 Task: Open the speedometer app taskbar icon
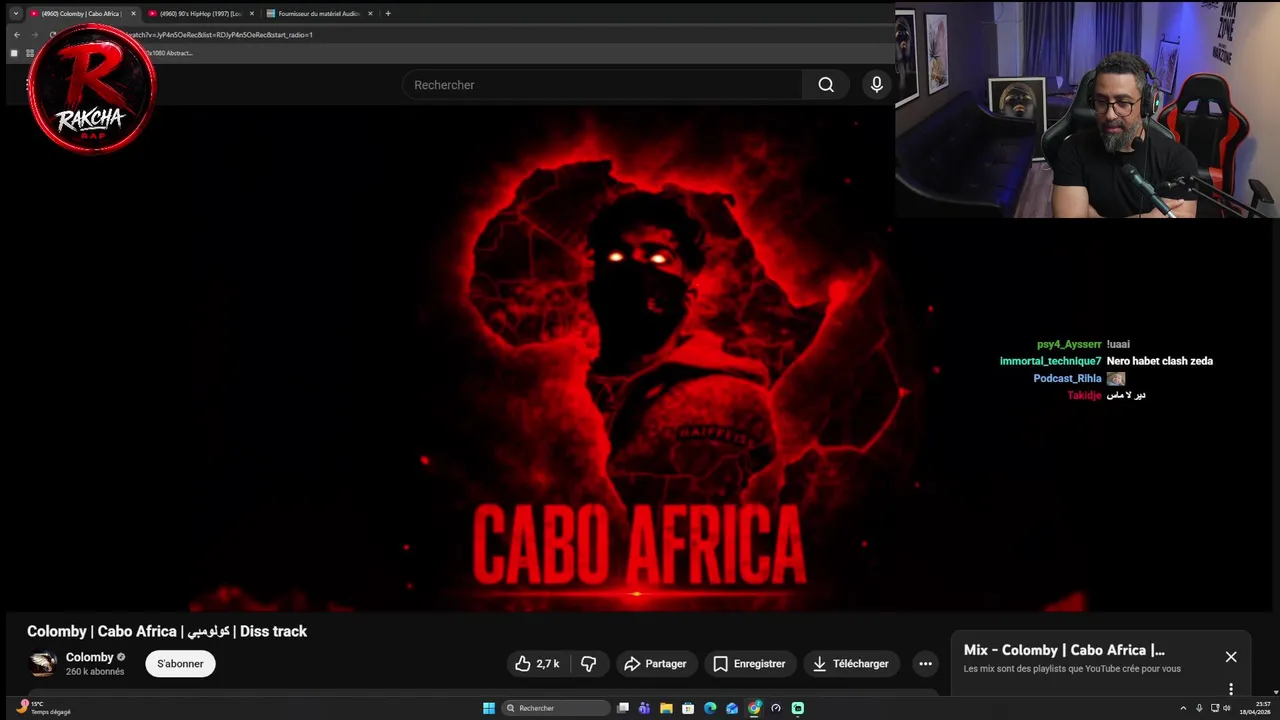pyautogui.click(x=776, y=708)
